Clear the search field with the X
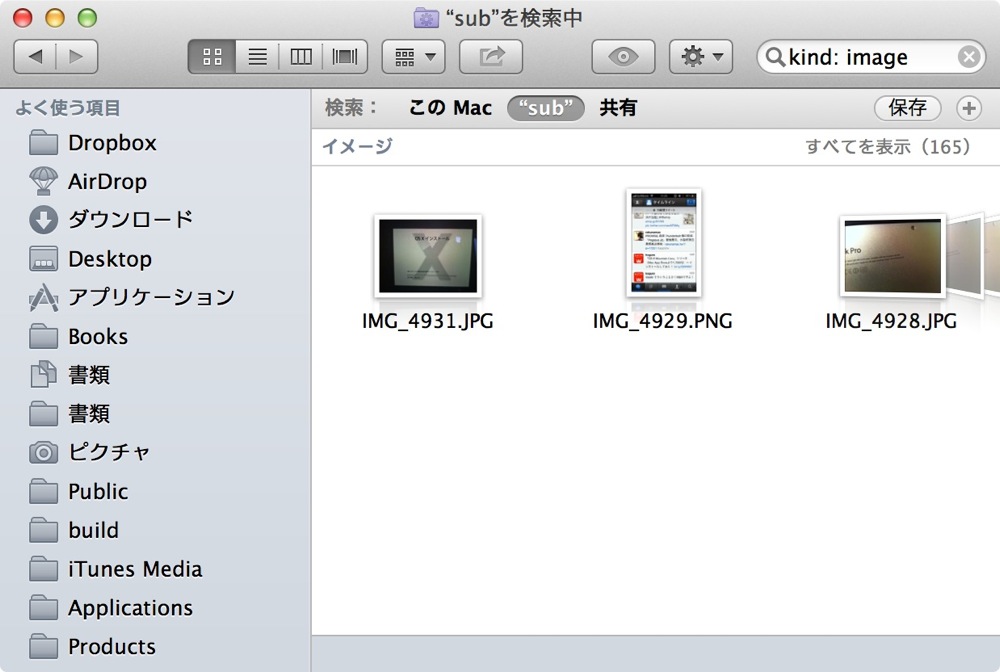Viewport: 1000px width, 672px height. click(x=969, y=57)
